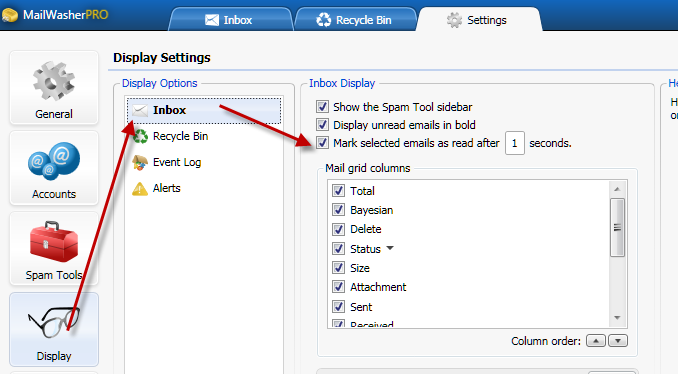This screenshot has width=678, height=374.
Task: Click the mail grid scrollbar down arrow
Action: coord(617,318)
